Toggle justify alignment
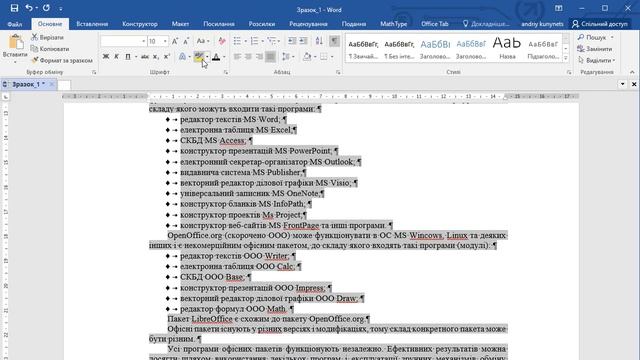This screenshot has width=640, height=360. (270, 57)
